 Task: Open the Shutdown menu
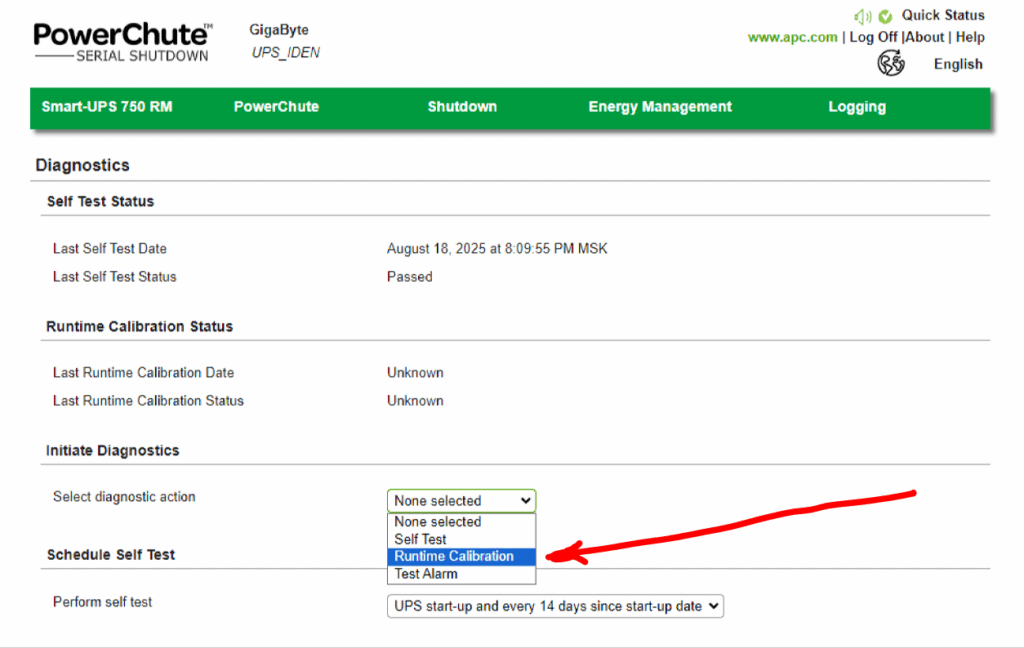[x=462, y=106]
